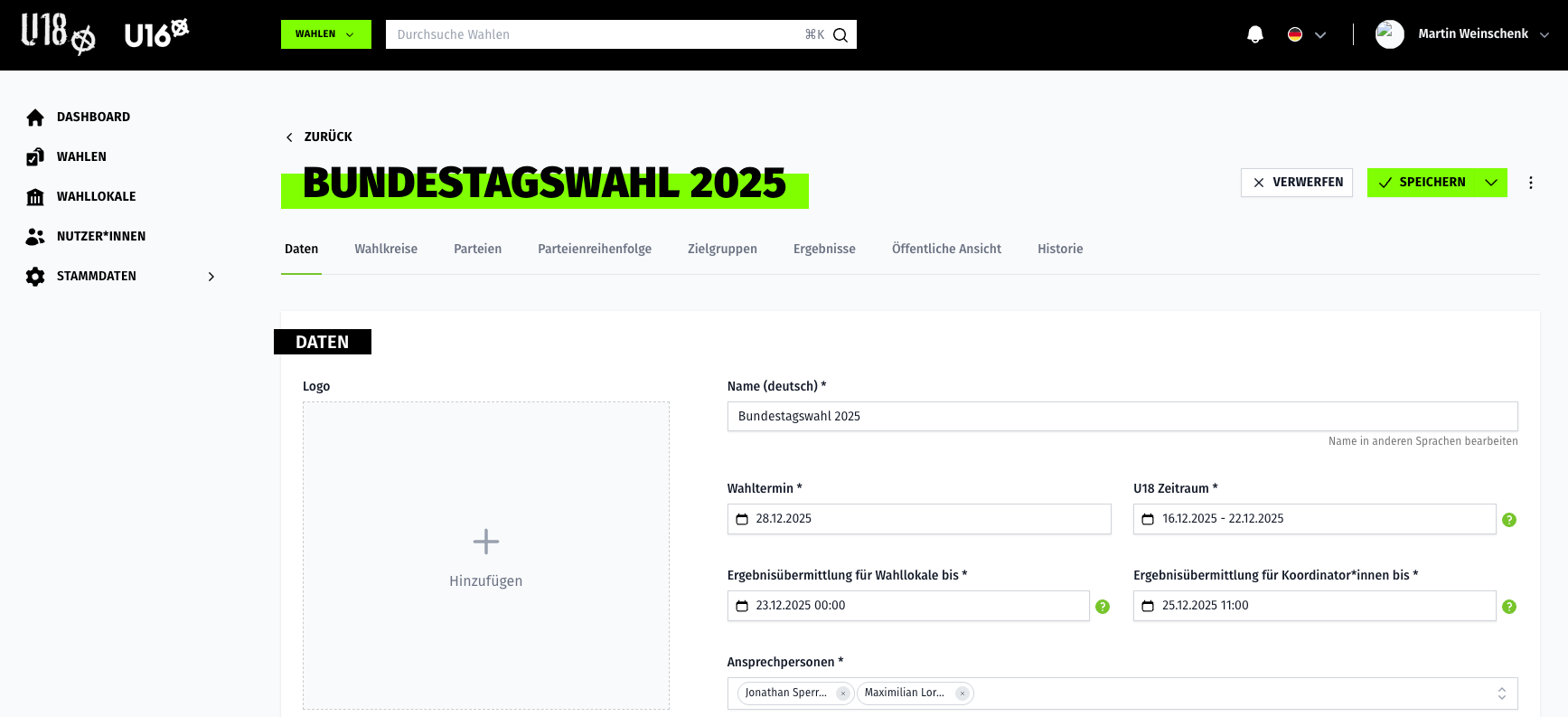Viewport: 1568px width, 717px height.
Task: Go to Wahllokale in sidebar
Action: 96,196
